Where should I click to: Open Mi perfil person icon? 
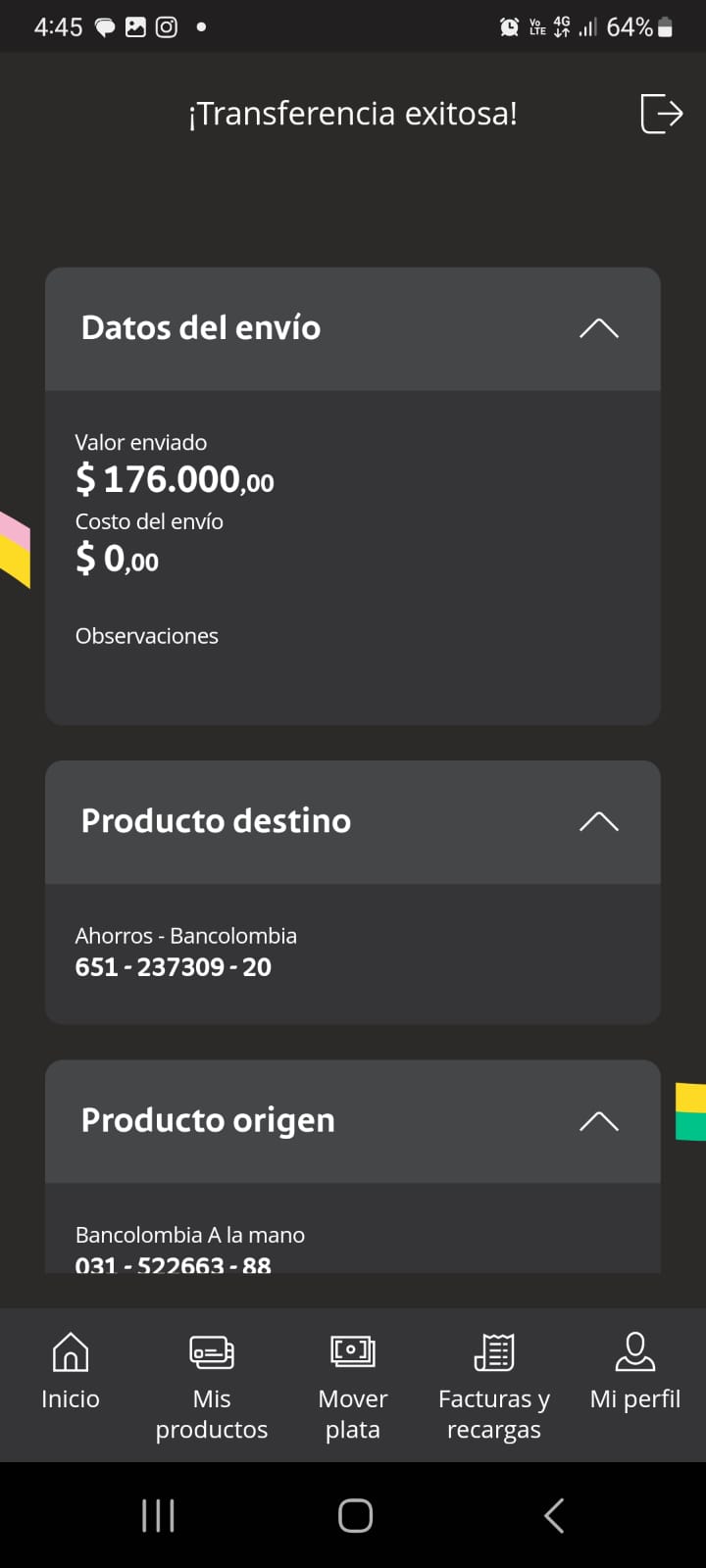[x=635, y=1352]
